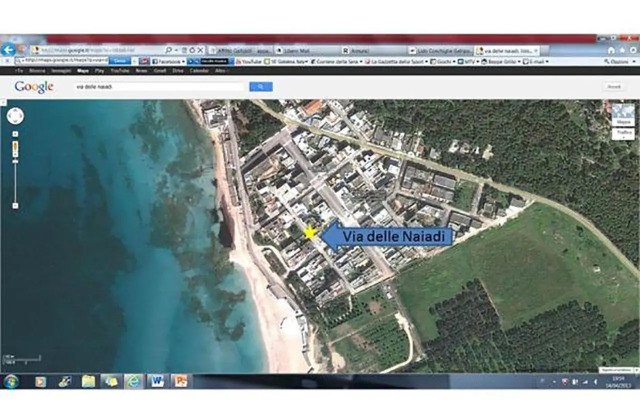
Task: Open PowerPoint from the taskbar
Action: pyautogui.click(x=180, y=381)
